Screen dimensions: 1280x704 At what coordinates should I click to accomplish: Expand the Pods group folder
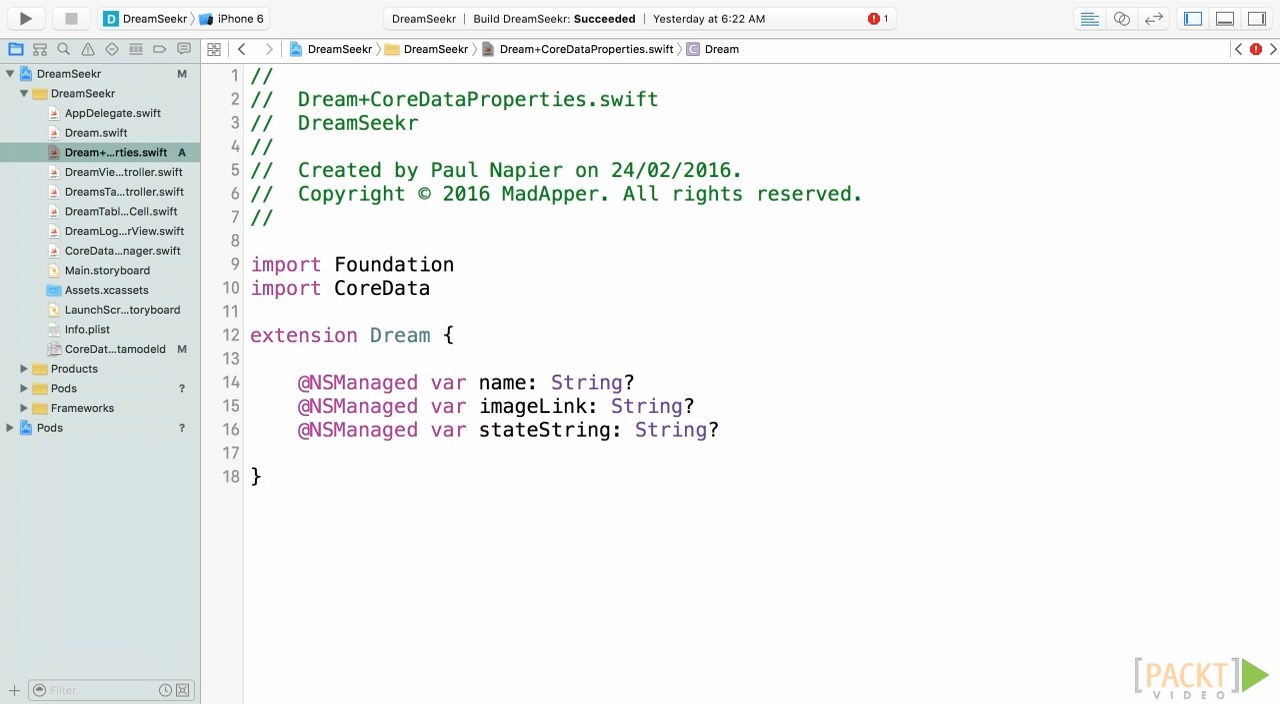click(x=24, y=388)
